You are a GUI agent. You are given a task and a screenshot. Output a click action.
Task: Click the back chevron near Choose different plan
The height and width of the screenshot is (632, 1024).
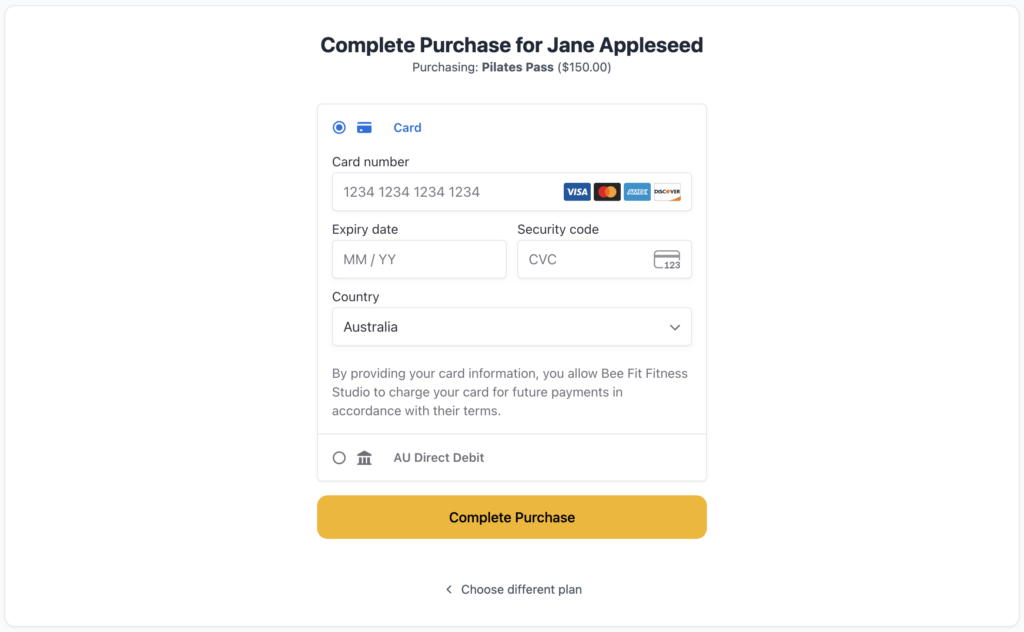click(x=449, y=590)
